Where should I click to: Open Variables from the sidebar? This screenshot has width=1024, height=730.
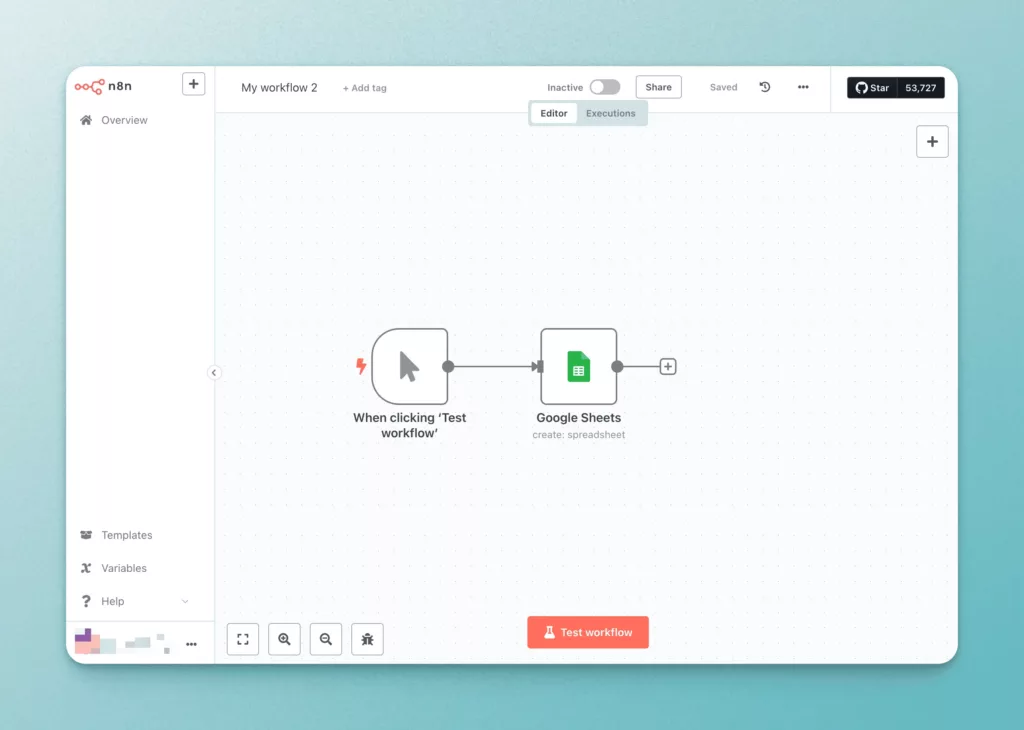click(x=123, y=568)
